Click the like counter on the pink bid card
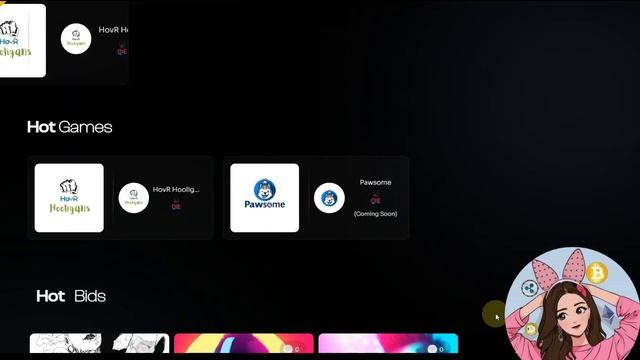 [x=436, y=349]
